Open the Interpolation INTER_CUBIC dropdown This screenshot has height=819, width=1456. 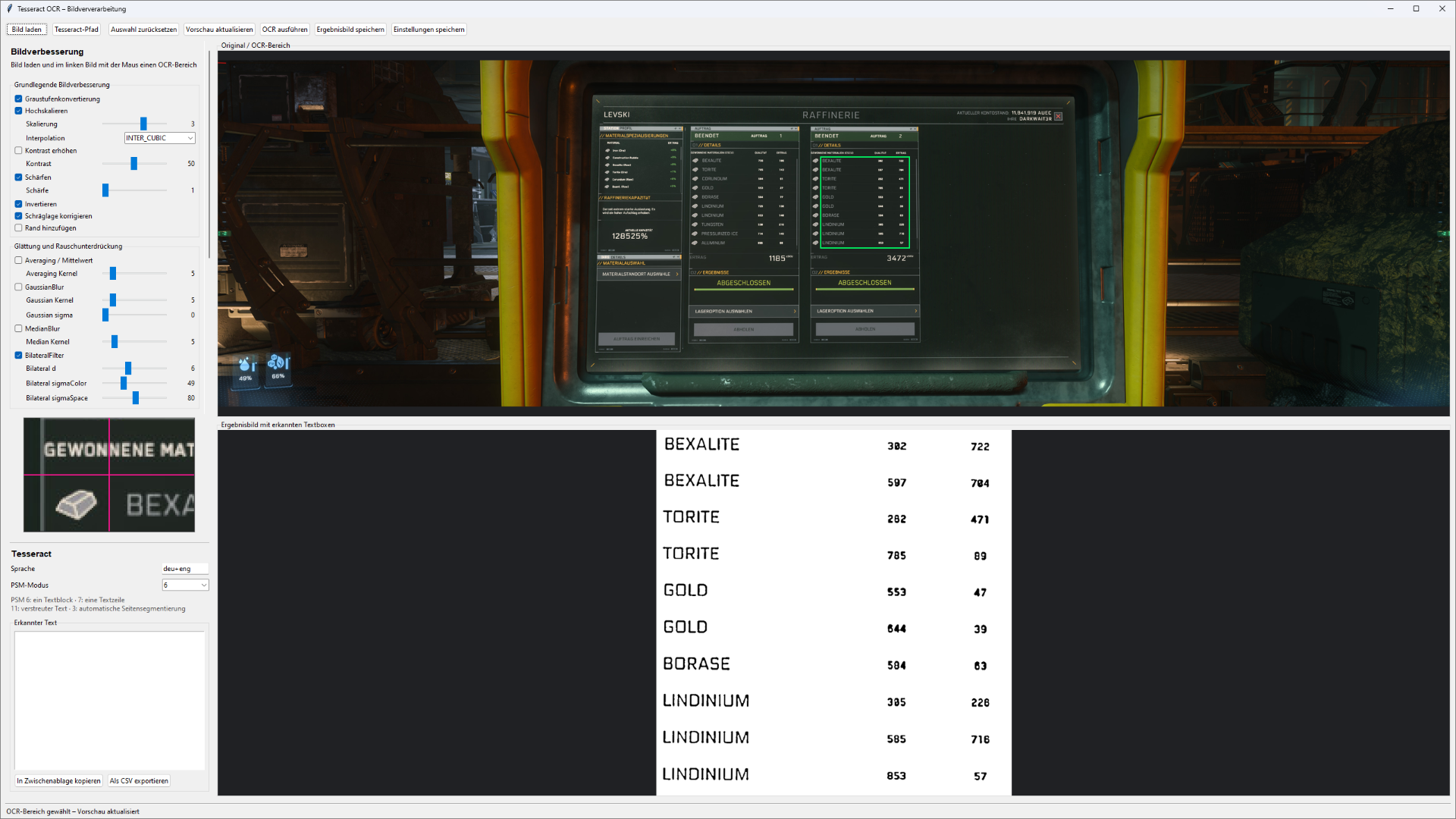point(160,138)
